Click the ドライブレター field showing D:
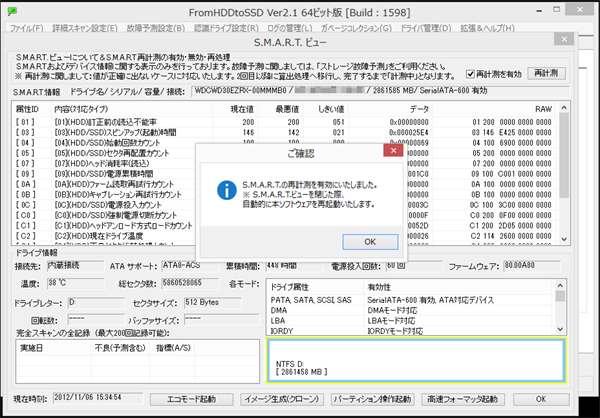This screenshot has height=418, width=600. click(96, 303)
